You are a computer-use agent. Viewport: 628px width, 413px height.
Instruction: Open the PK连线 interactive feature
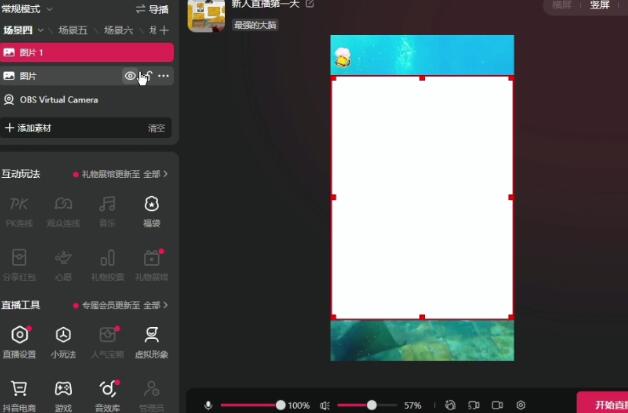pyautogui.click(x=19, y=211)
